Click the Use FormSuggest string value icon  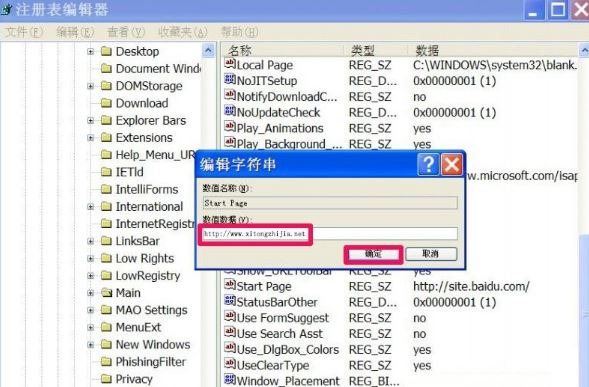point(230,316)
